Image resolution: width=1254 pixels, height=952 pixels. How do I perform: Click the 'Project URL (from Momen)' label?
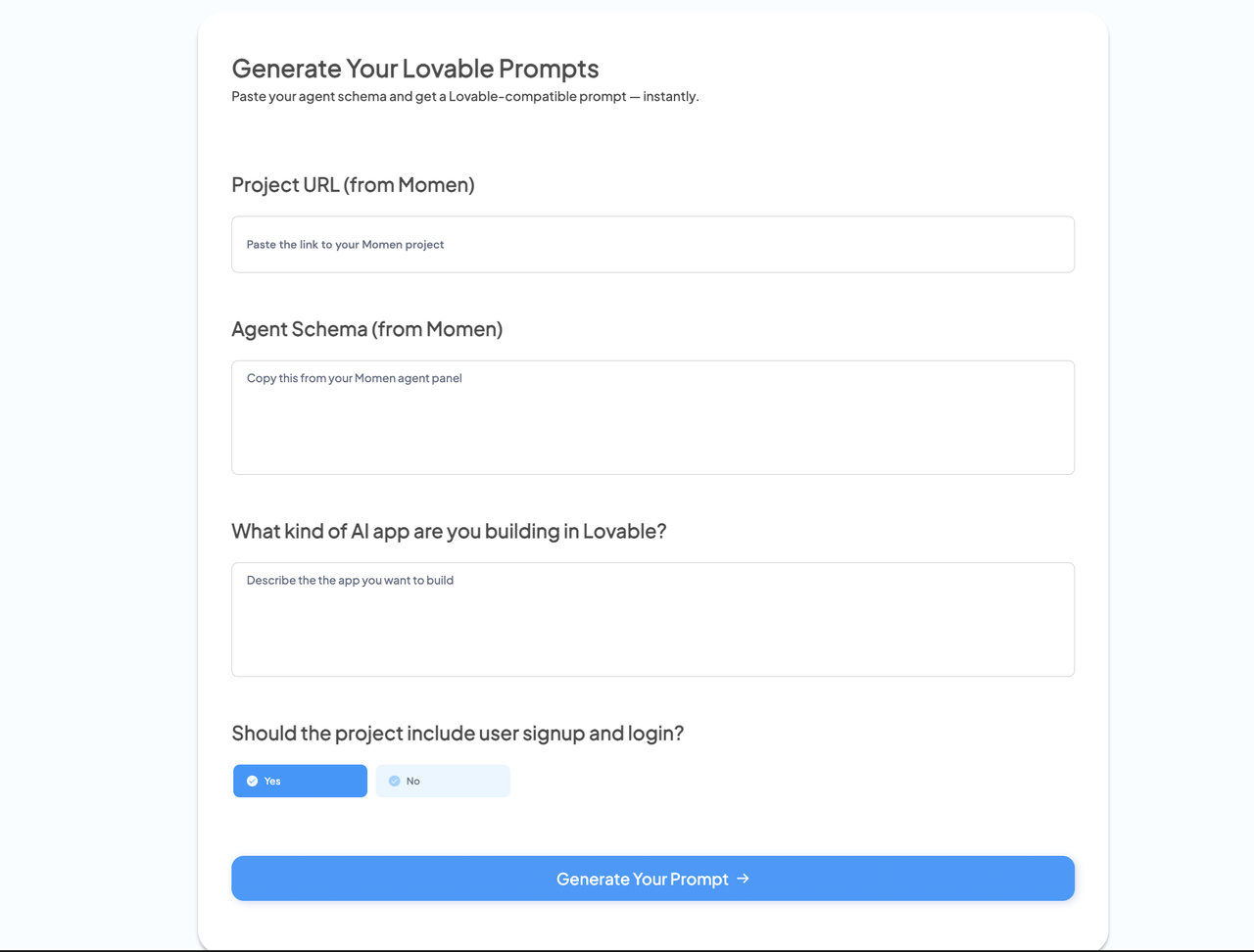[353, 185]
